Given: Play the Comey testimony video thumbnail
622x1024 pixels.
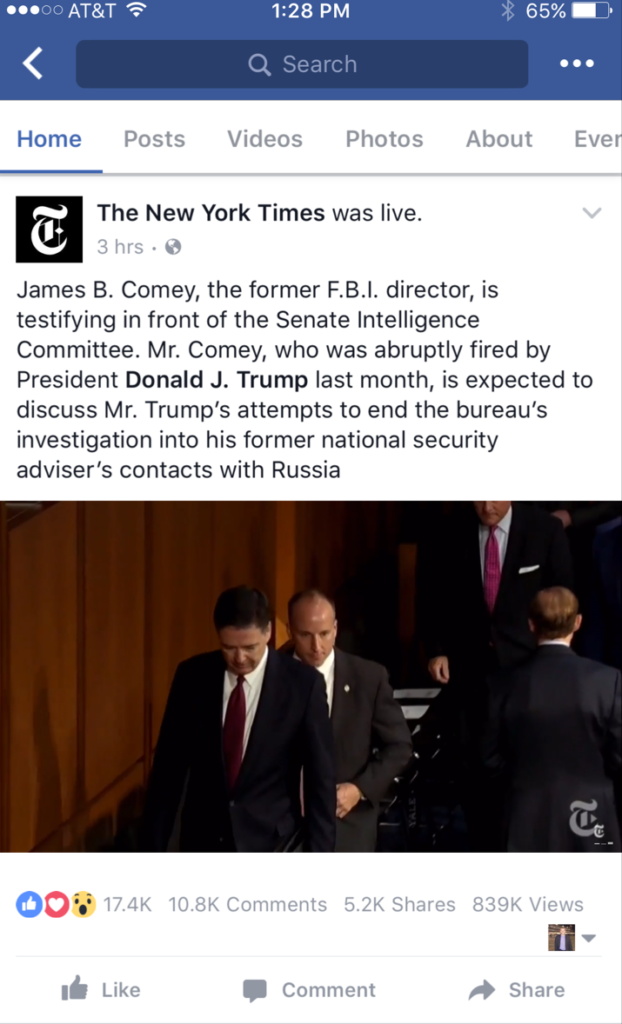Looking at the screenshot, I should pos(311,677).
